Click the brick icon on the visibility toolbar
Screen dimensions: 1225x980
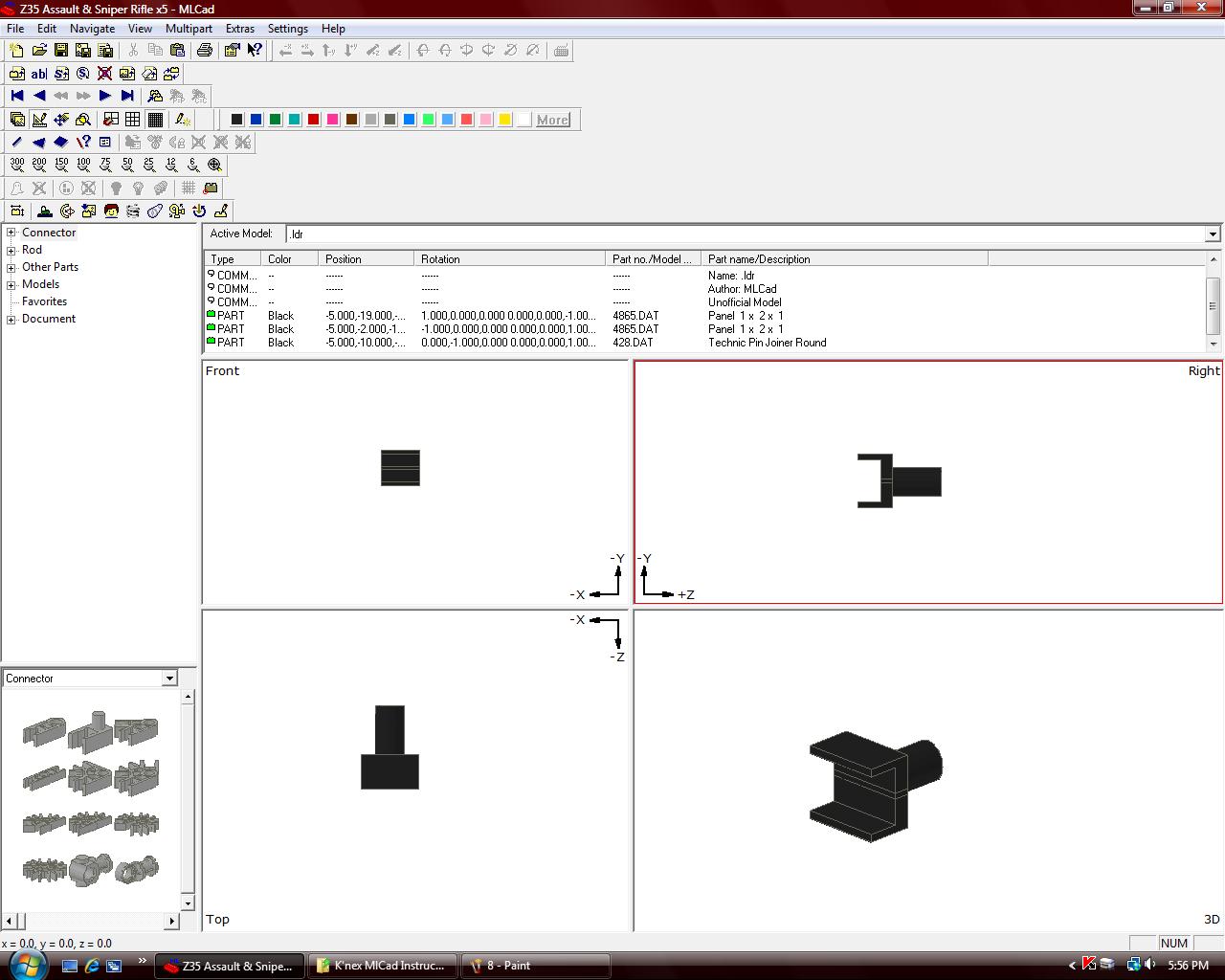click(x=211, y=189)
